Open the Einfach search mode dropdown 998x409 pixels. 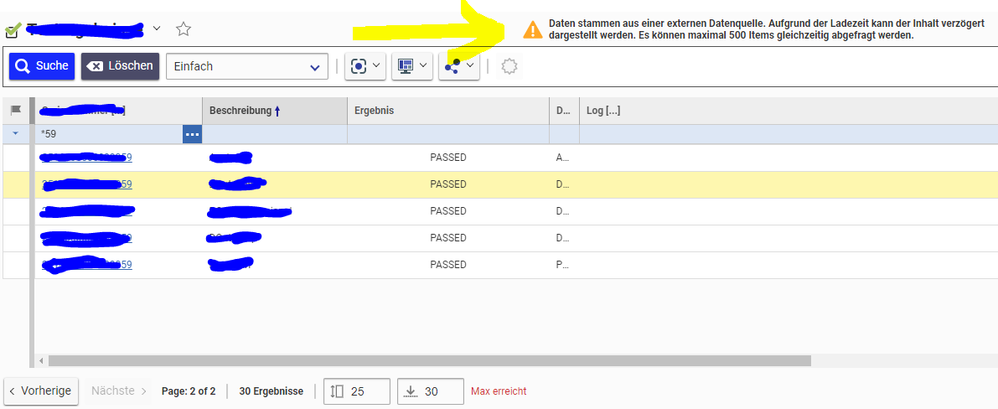point(246,67)
